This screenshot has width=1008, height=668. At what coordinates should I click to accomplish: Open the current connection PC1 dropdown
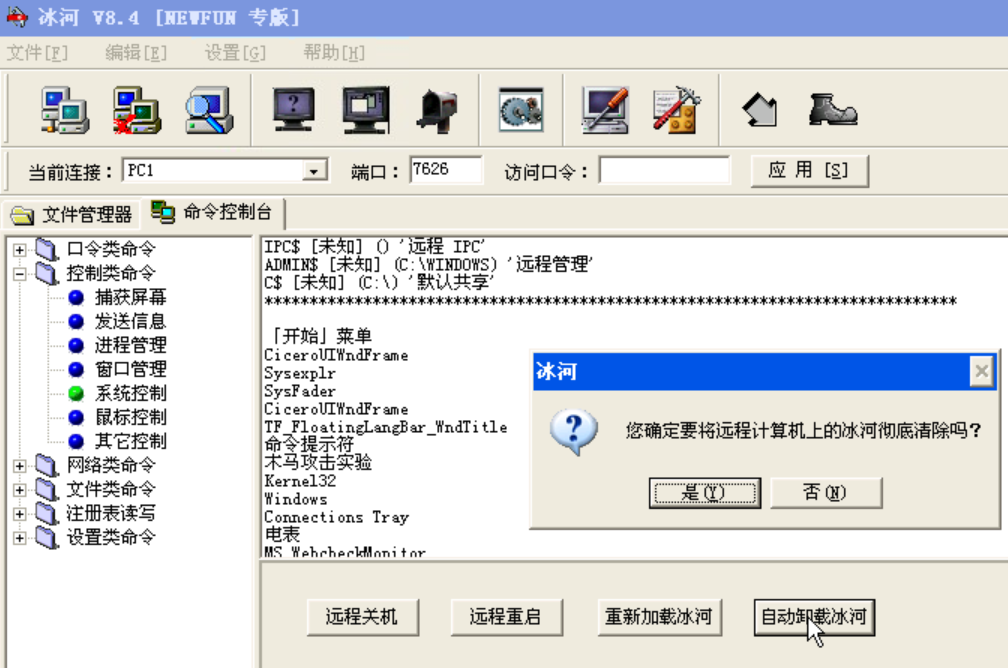click(313, 172)
